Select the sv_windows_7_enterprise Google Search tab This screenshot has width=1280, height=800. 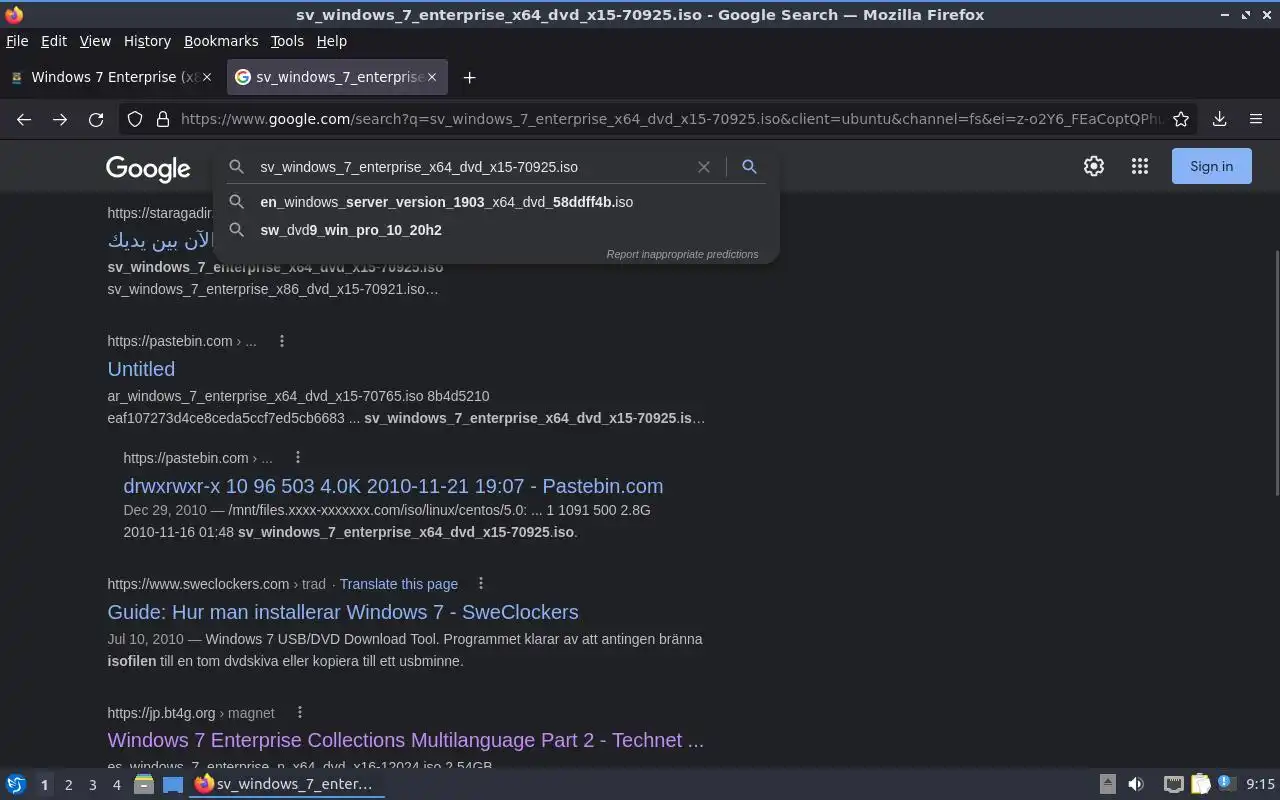pos(337,77)
